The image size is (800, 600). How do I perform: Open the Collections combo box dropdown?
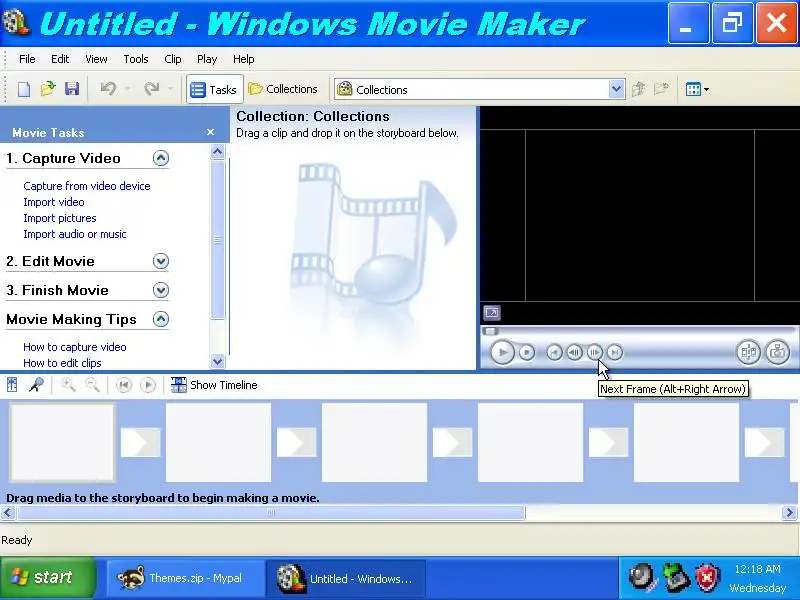tap(616, 89)
